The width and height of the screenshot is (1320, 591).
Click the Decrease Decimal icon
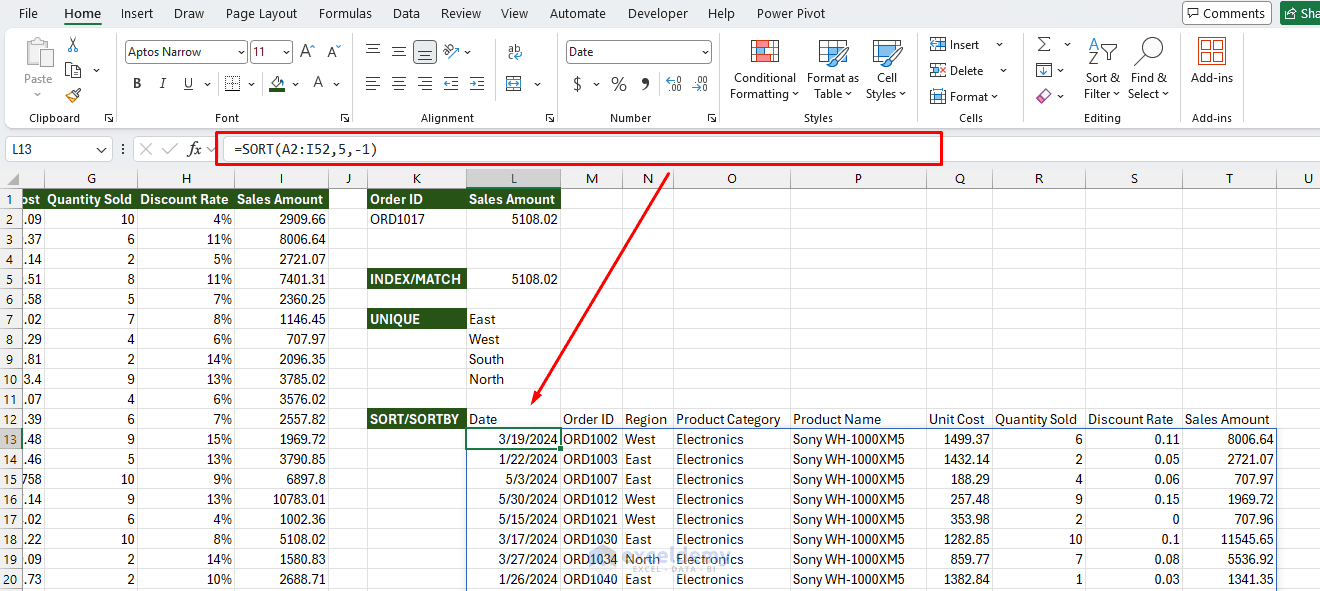tap(700, 84)
